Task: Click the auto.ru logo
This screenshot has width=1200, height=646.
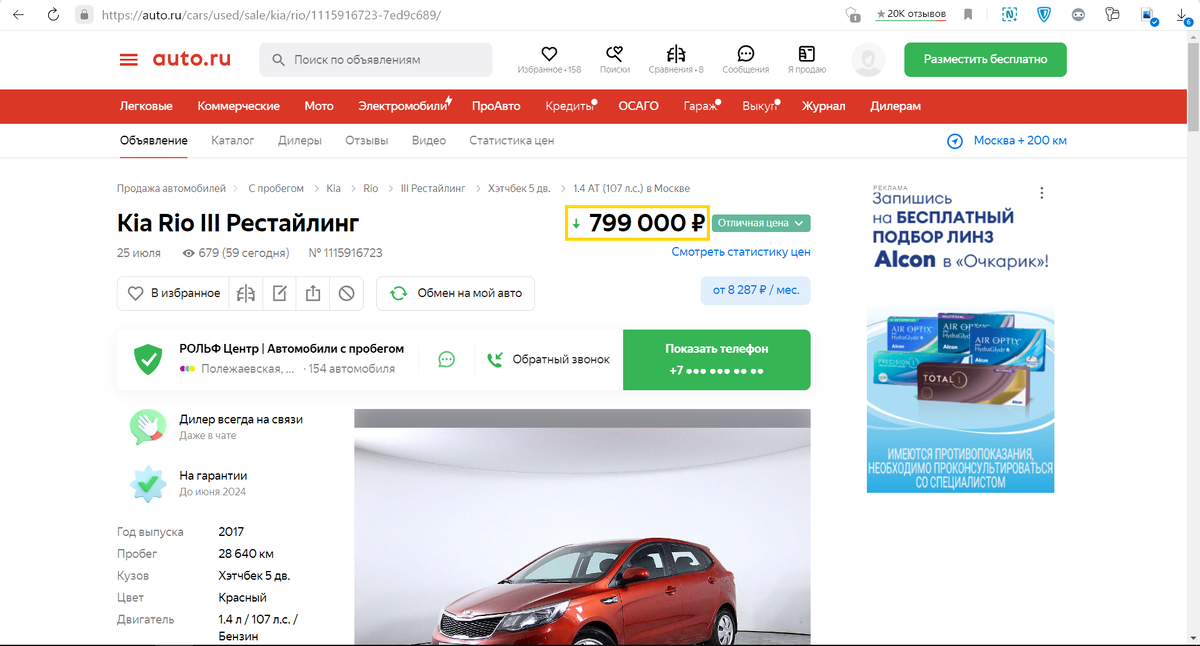Action: 191,59
